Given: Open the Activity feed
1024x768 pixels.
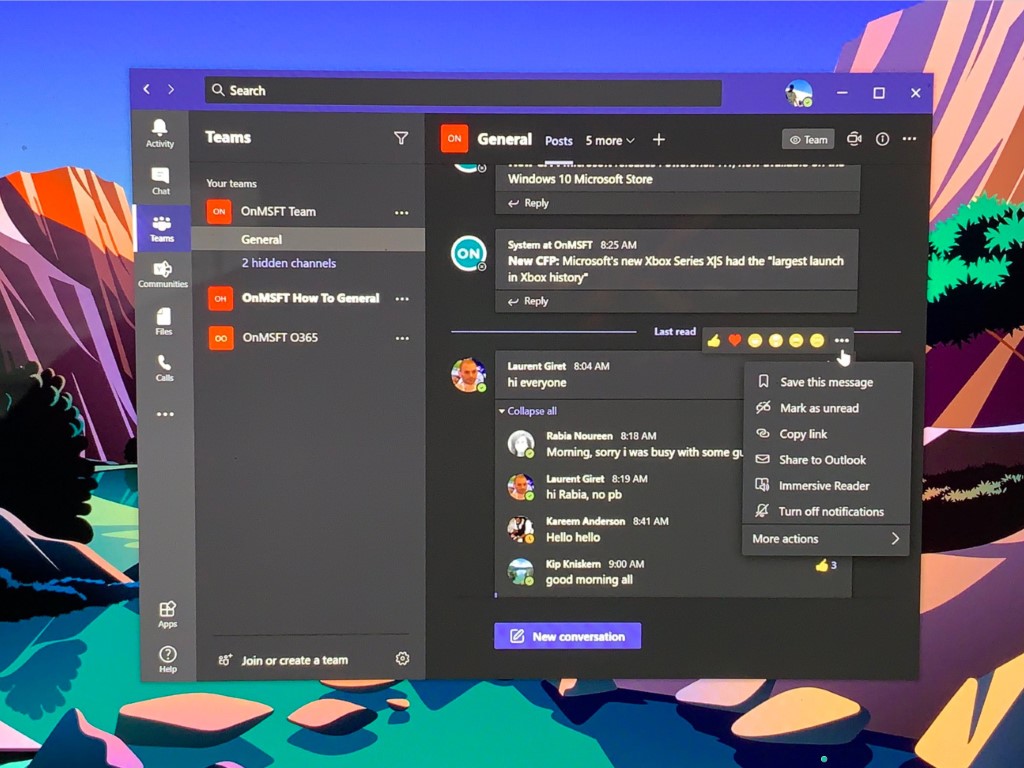Looking at the screenshot, I should click(x=160, y=132).
